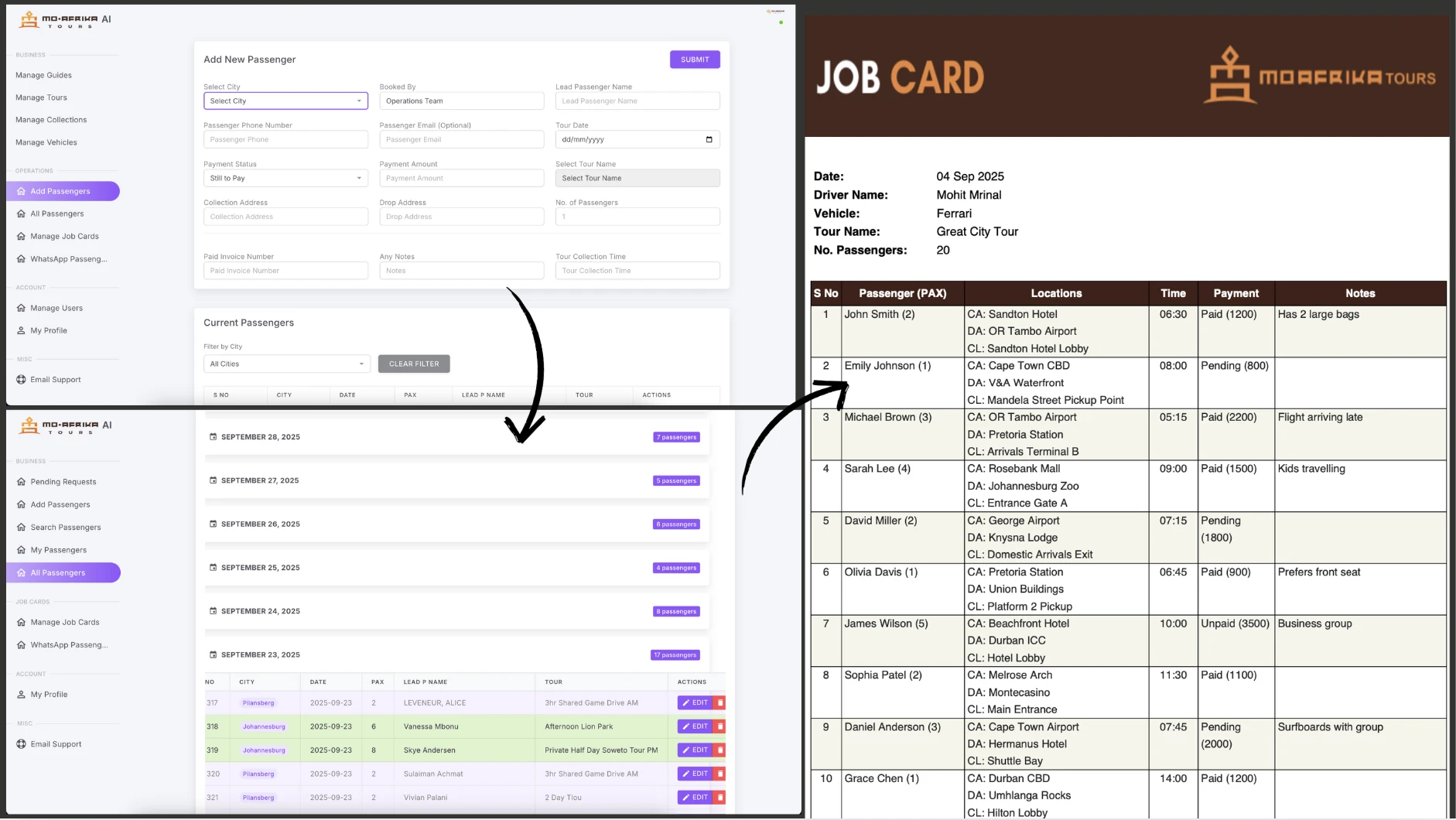Viewport: 1456px width, 820px height.
Task: Open the Filter by City dropdown
Action: click(286, 364)
